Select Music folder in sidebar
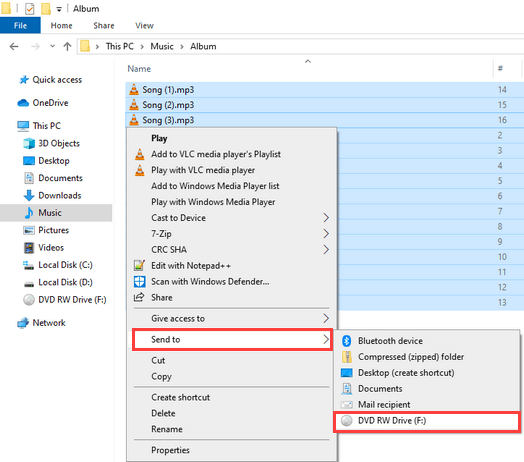This screenshot has width=524, height=462. click(56, 213)
